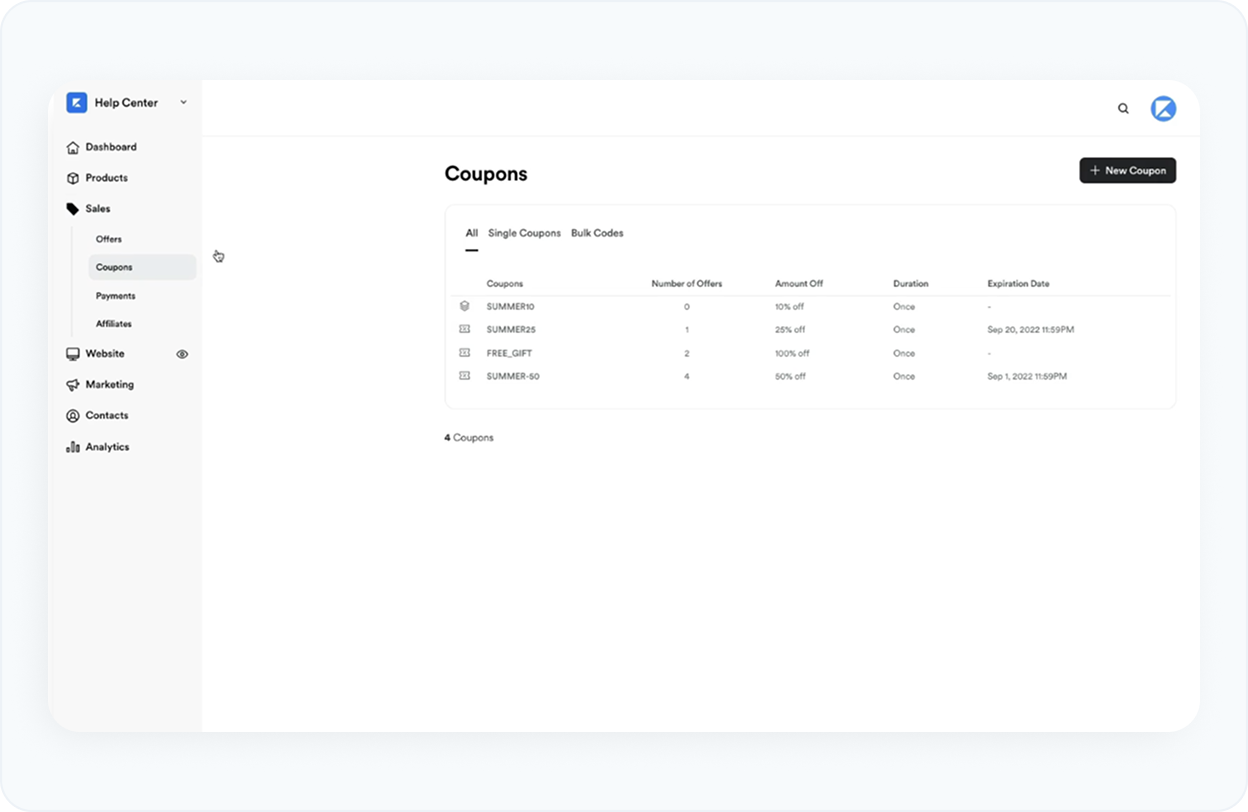1248x812 pixels.
Task: Click the Sales tag icon in the sidebar
Action: tap(72, 208)
